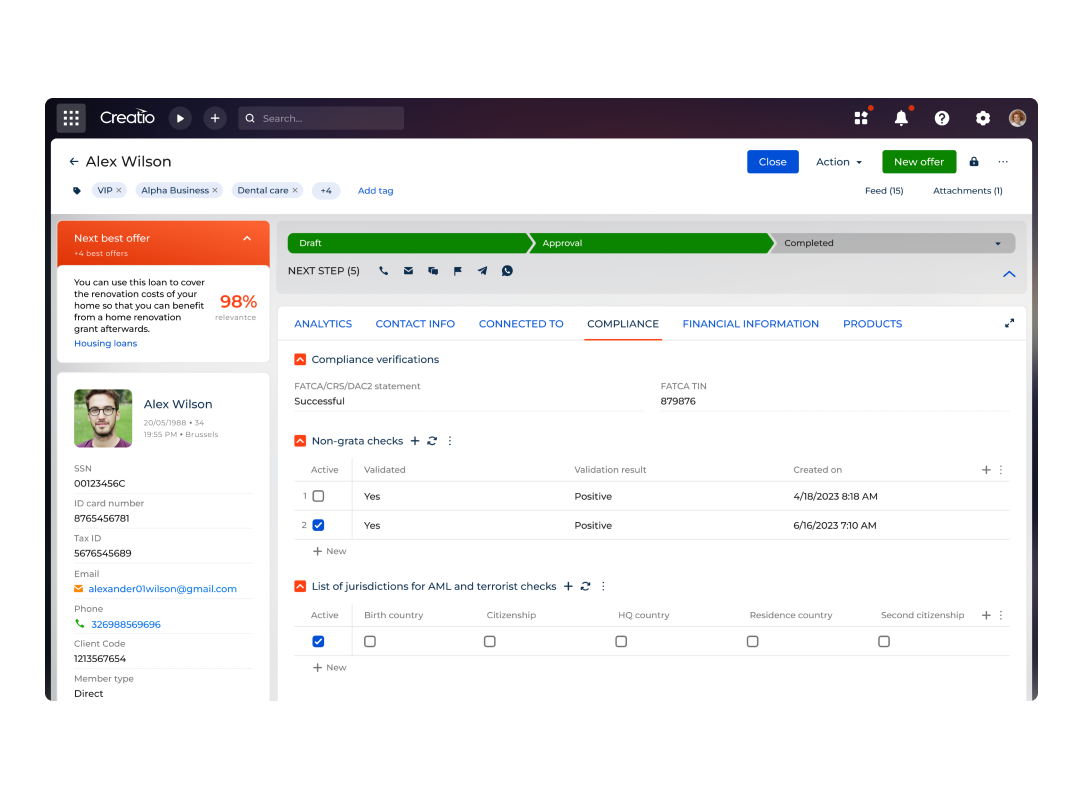Open the Housing loans link
The width and height of the screenshot is (1082, 800).
coord(105,344)
